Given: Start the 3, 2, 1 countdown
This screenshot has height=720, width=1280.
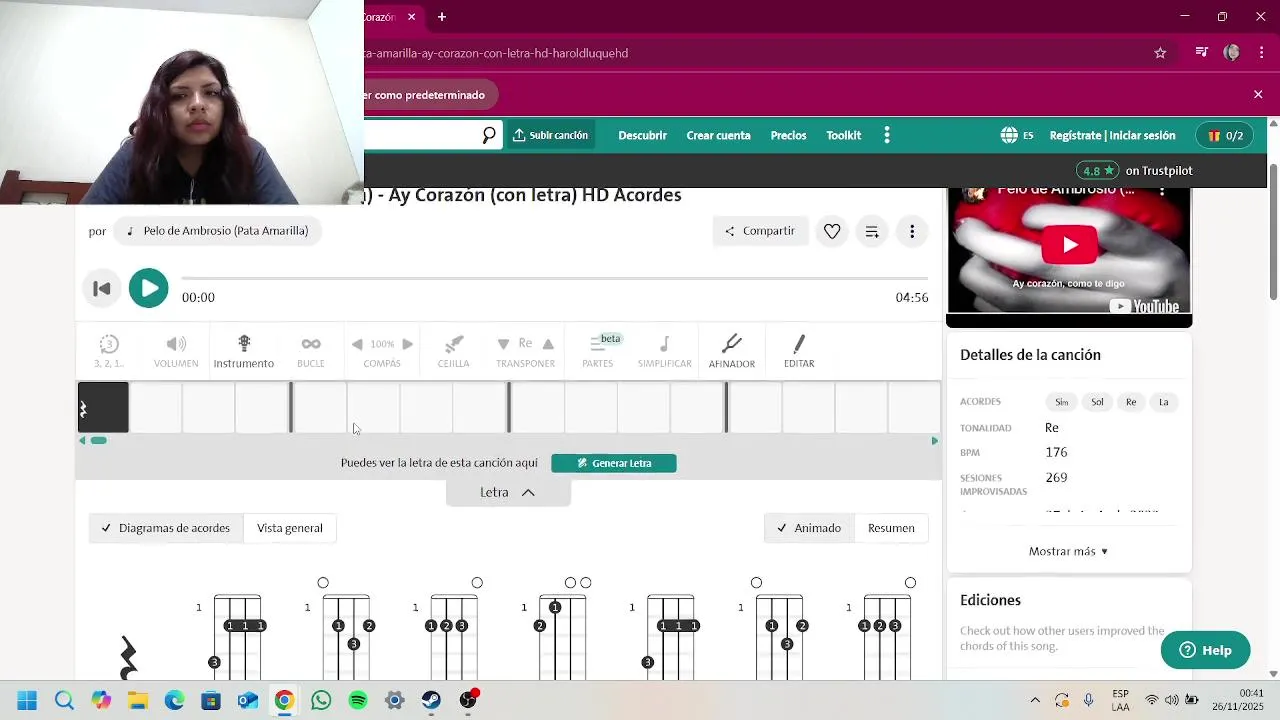Looking at the screenshot, I should click(x=109, y=351).
